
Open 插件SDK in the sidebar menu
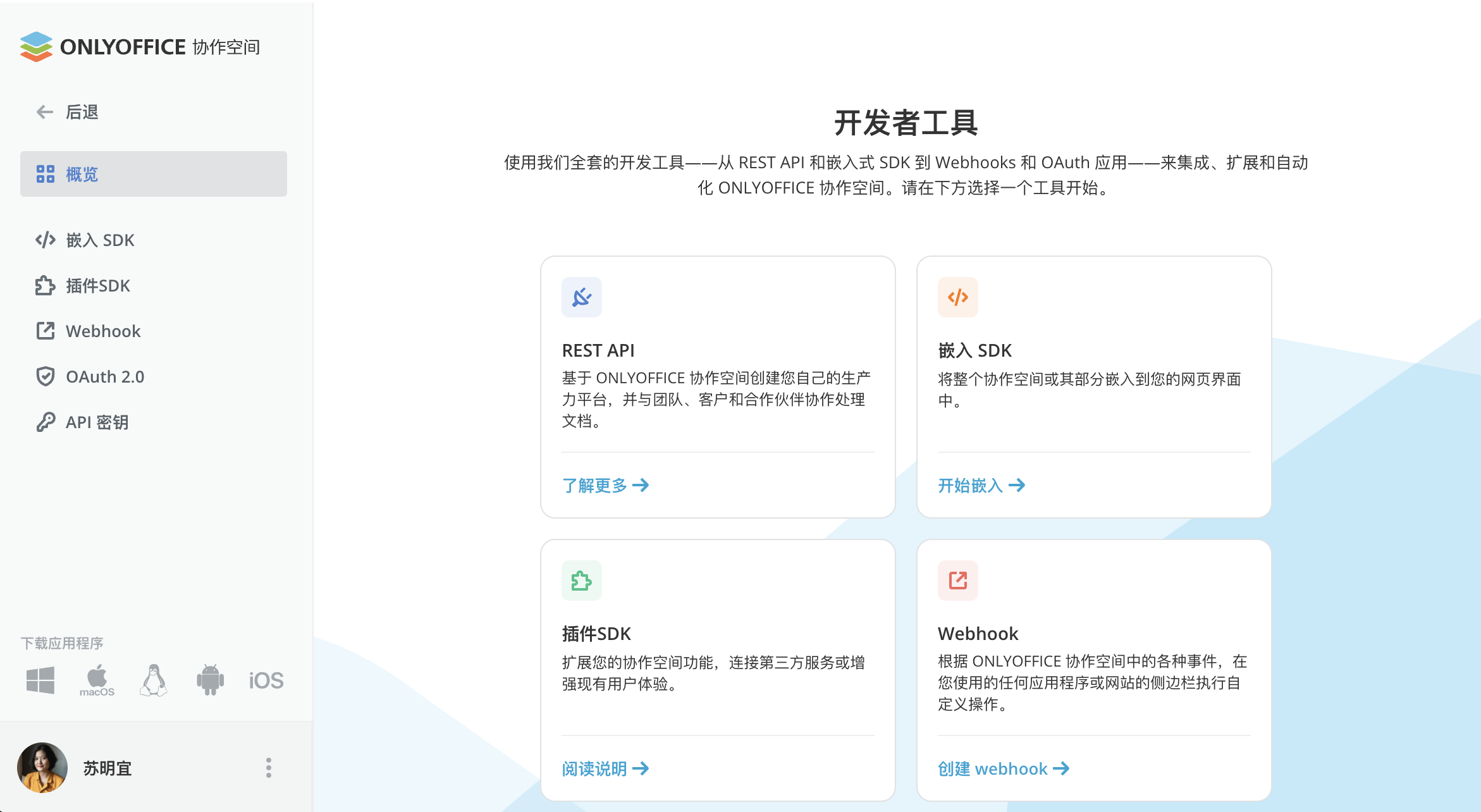point(154,285)
